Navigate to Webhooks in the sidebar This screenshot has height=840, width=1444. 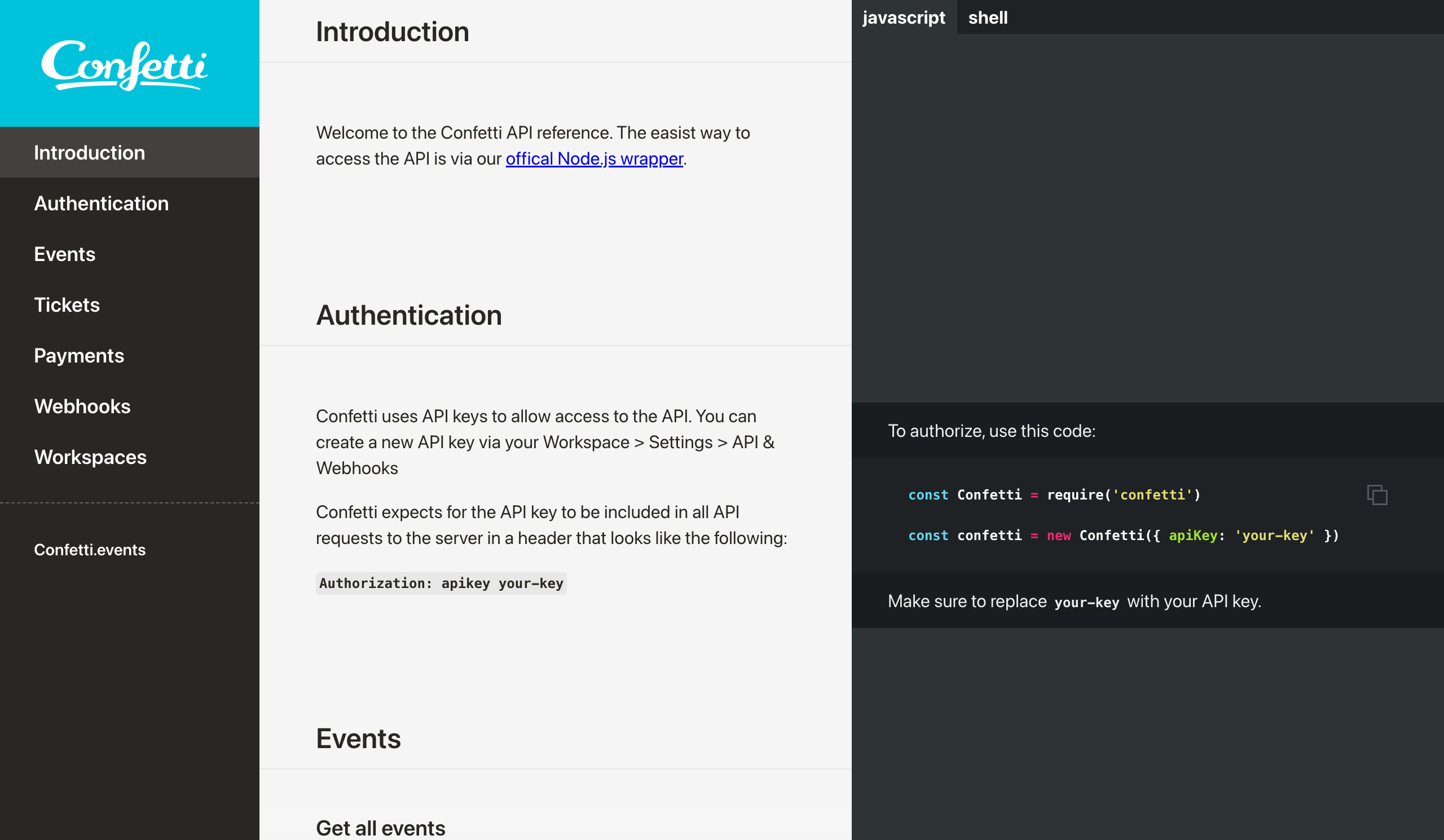point(130,406)
